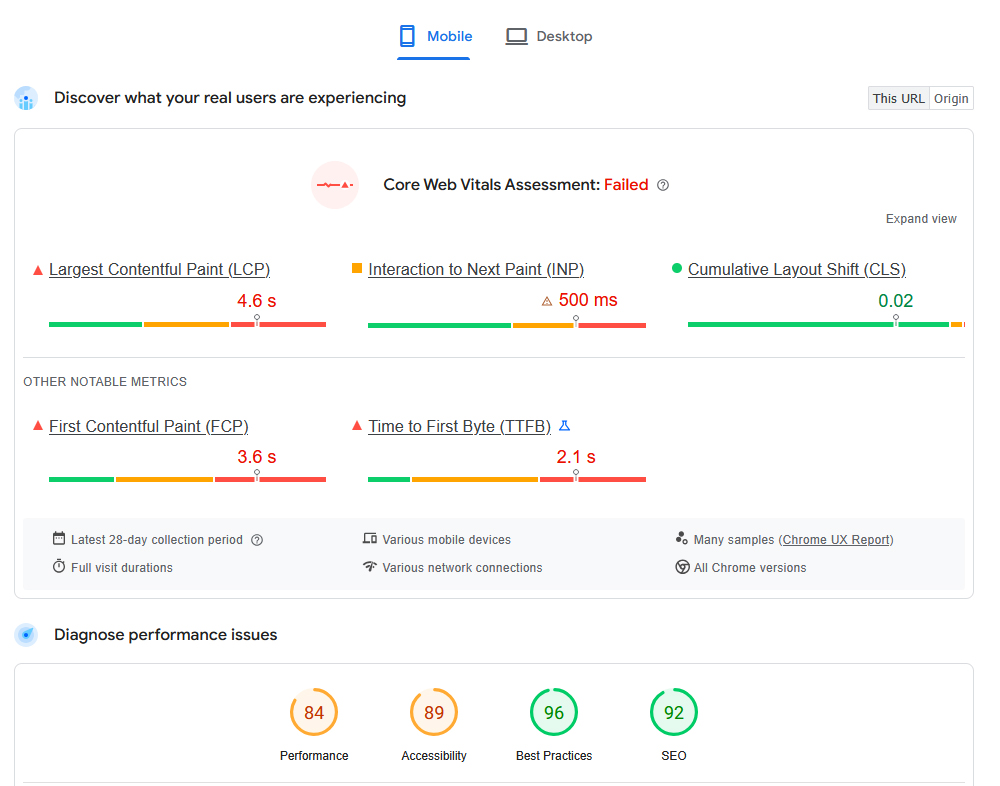The height and width of the screenshot is (786, 1000).
Task: Click the real users experience chart icon
Action: pos(26,98)
